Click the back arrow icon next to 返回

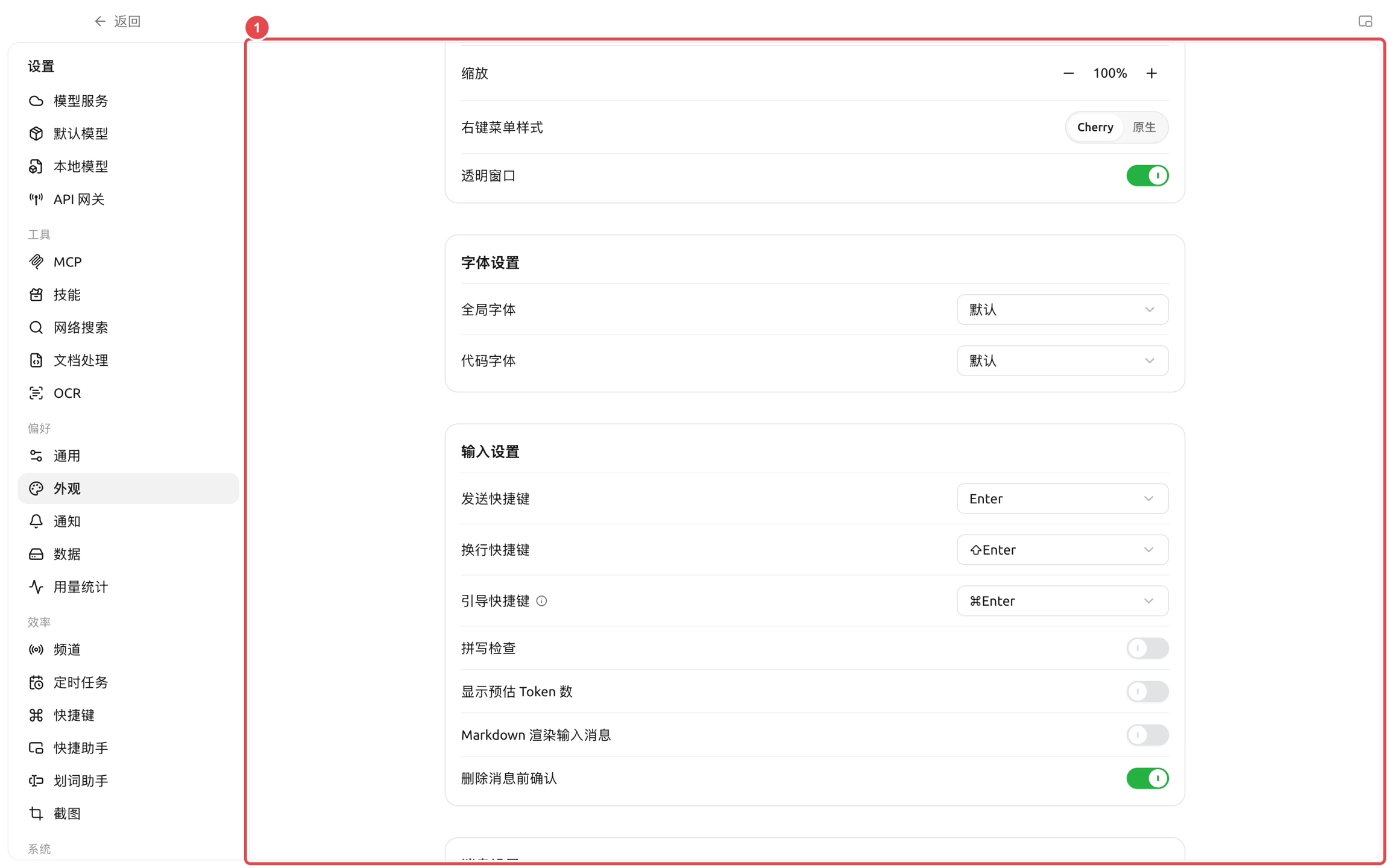[99, 22]
